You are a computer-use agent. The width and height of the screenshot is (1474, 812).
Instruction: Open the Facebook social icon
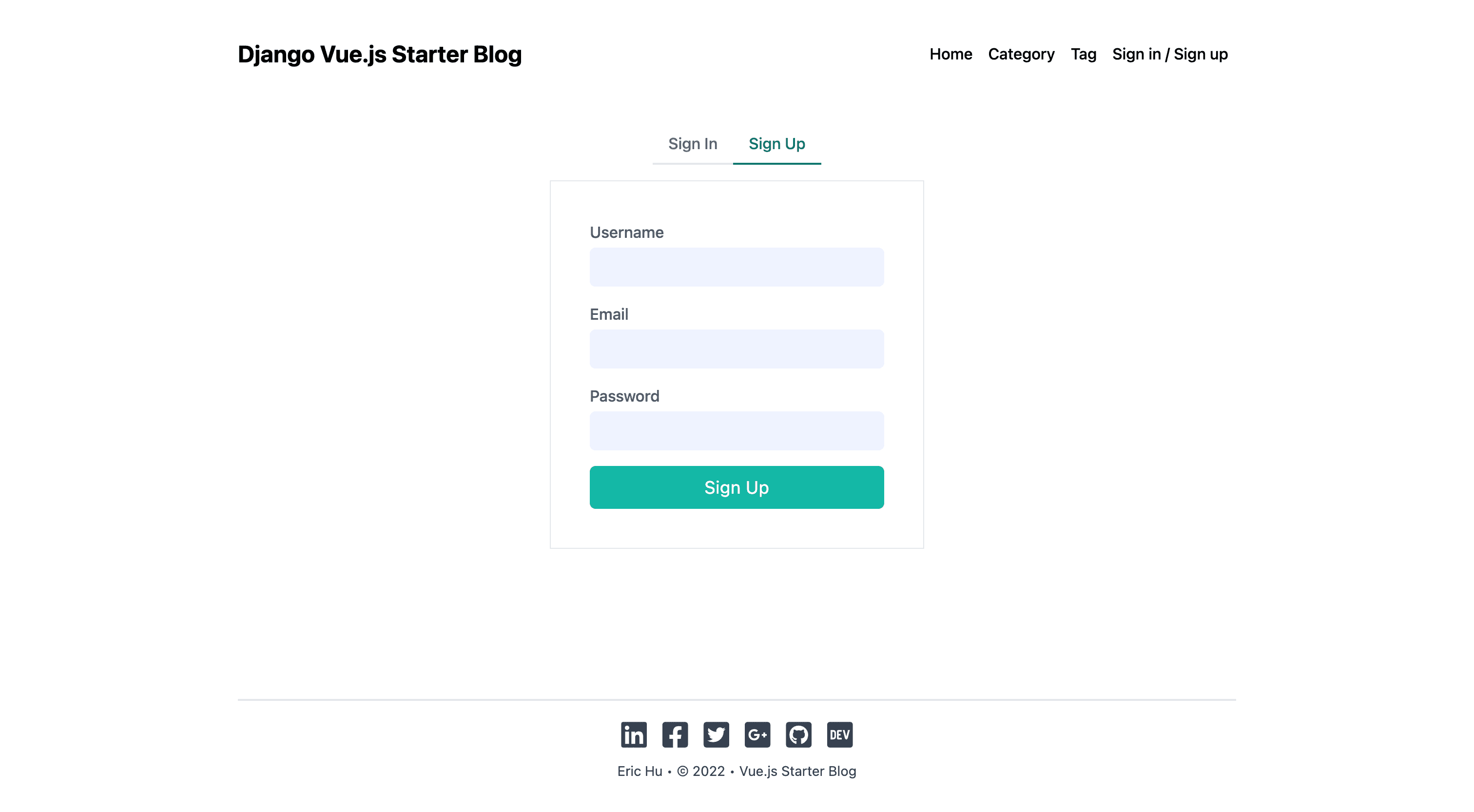pos(675,735)
